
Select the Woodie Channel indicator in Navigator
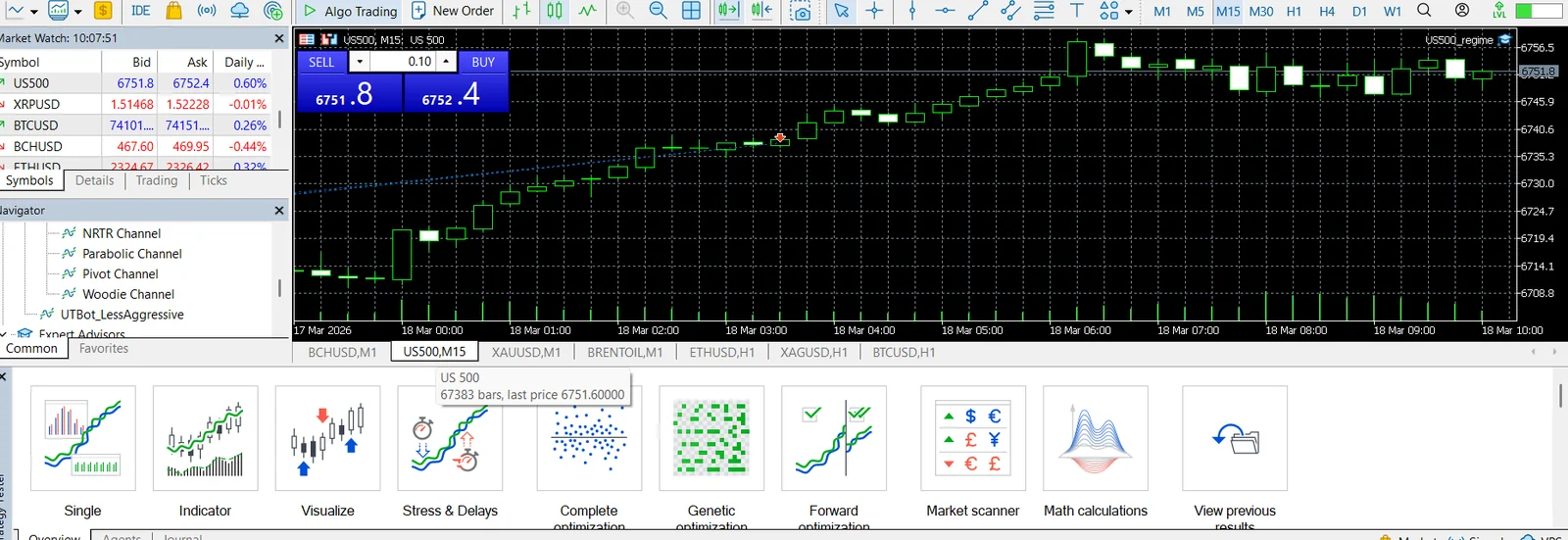(x=128, y=294)
